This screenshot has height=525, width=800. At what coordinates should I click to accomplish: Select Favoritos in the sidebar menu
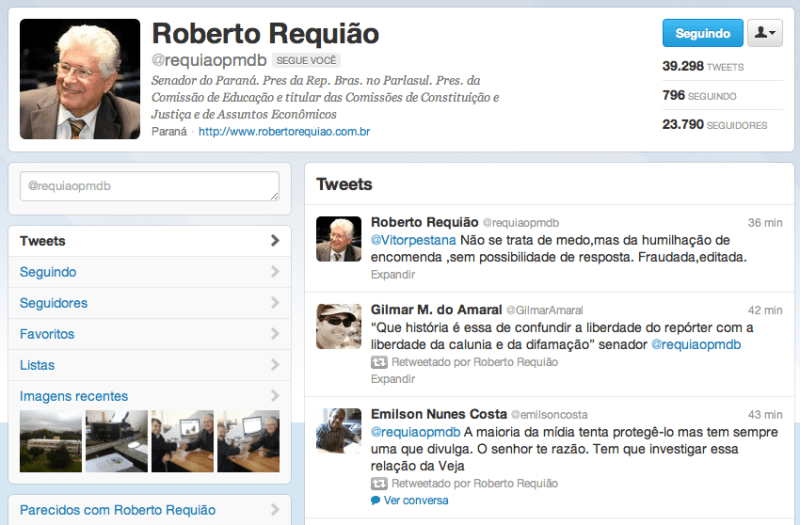[x=47, y=334]
